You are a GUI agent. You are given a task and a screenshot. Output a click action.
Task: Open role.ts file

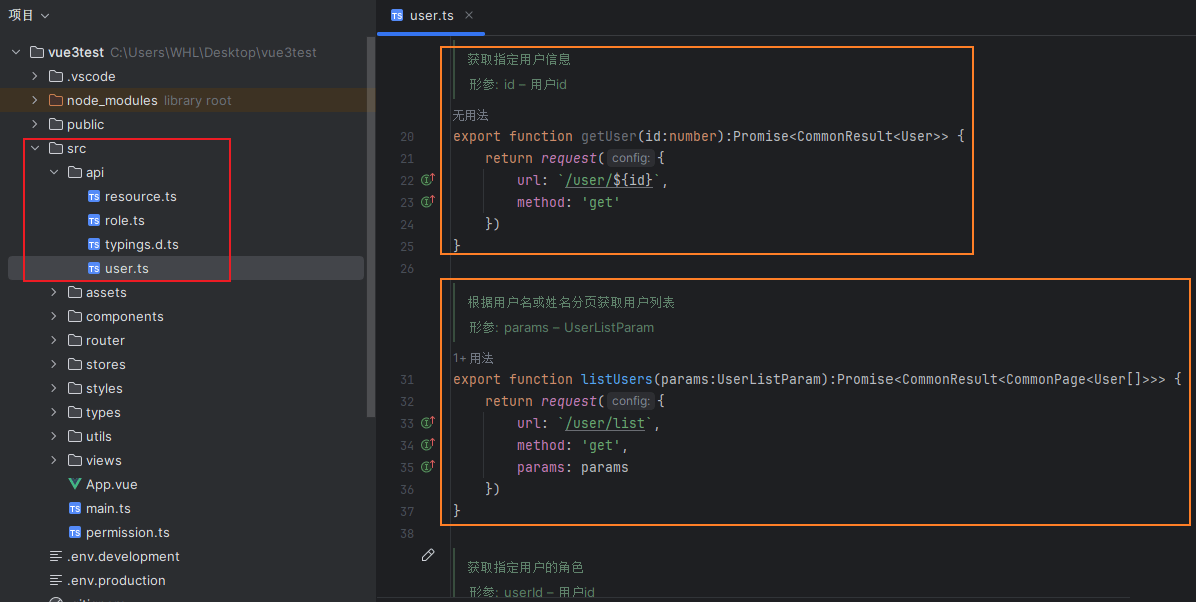(x=124, y=221)
